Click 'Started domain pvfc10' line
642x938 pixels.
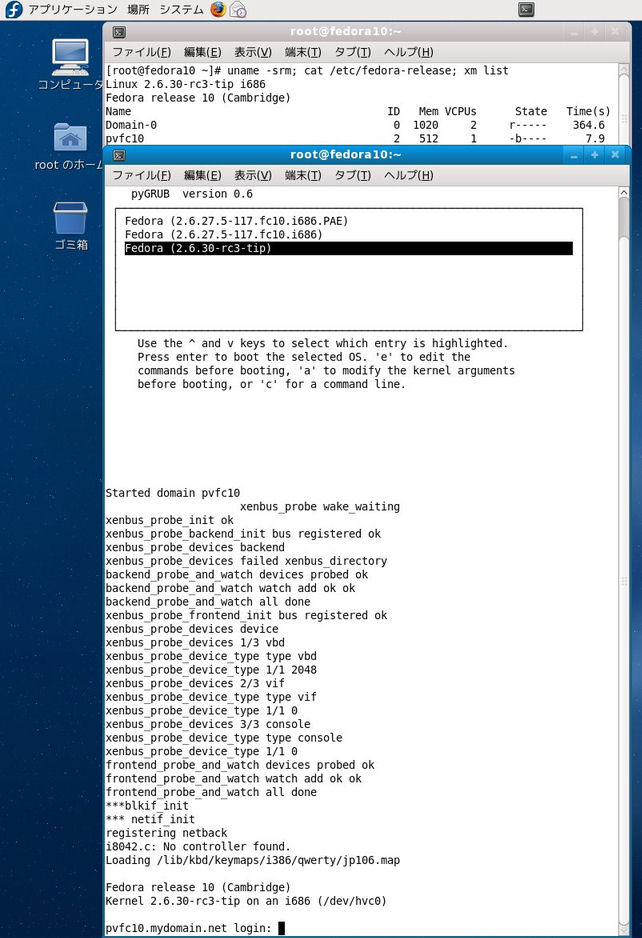172,493
